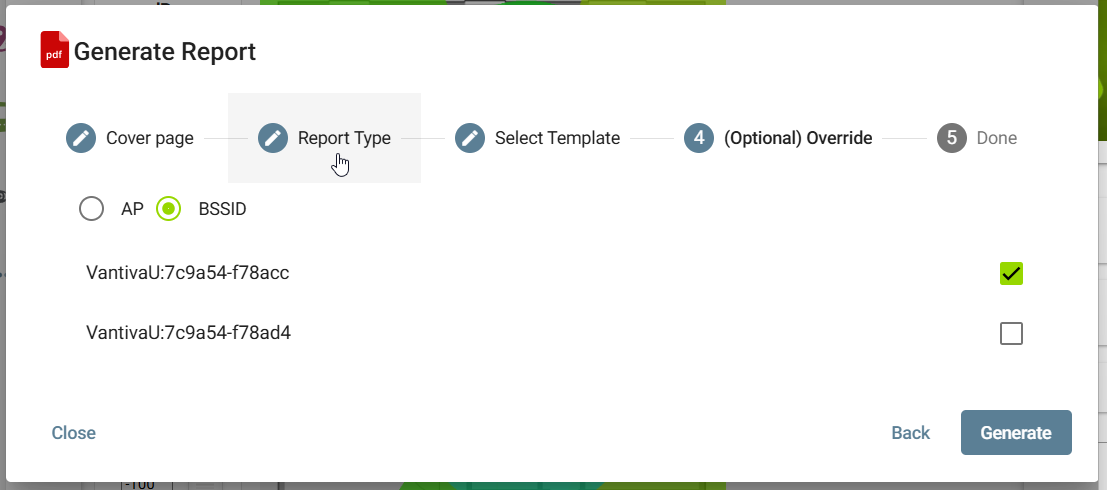Switch to the Report Type step label
The width and height of the screenshot is (1107, 490).
click(344, 138)
